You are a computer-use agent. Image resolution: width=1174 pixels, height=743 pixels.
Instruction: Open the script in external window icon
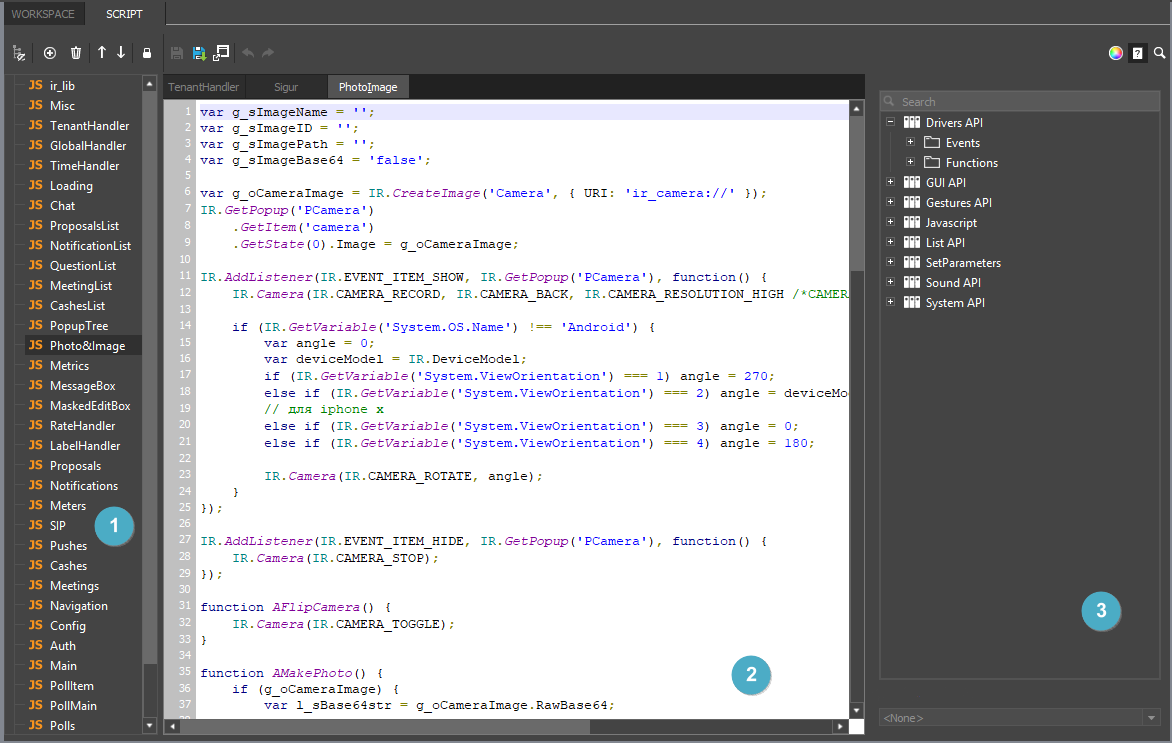click(x=221, y=52)
